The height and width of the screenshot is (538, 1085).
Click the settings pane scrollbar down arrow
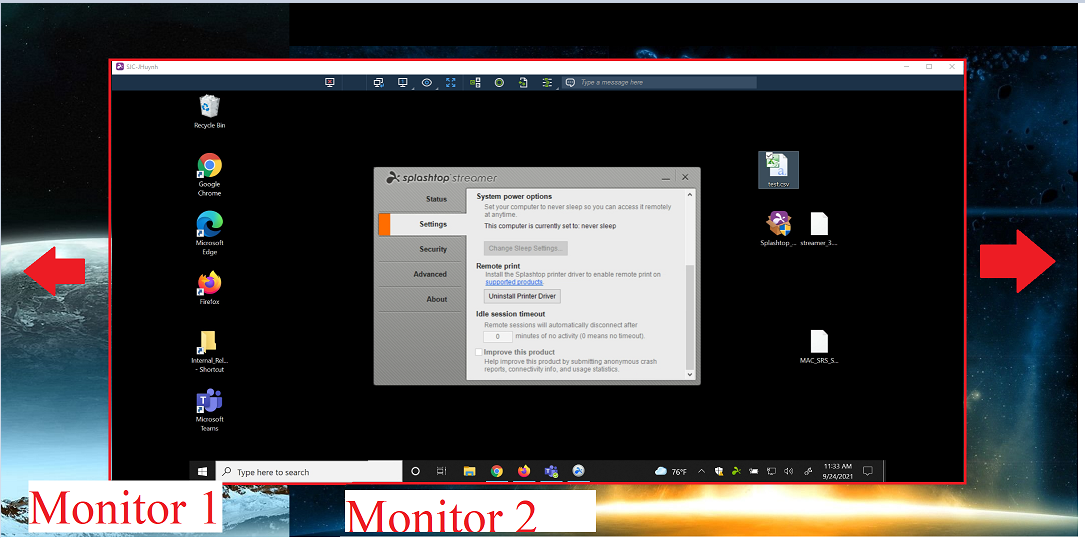pos(689,374)
